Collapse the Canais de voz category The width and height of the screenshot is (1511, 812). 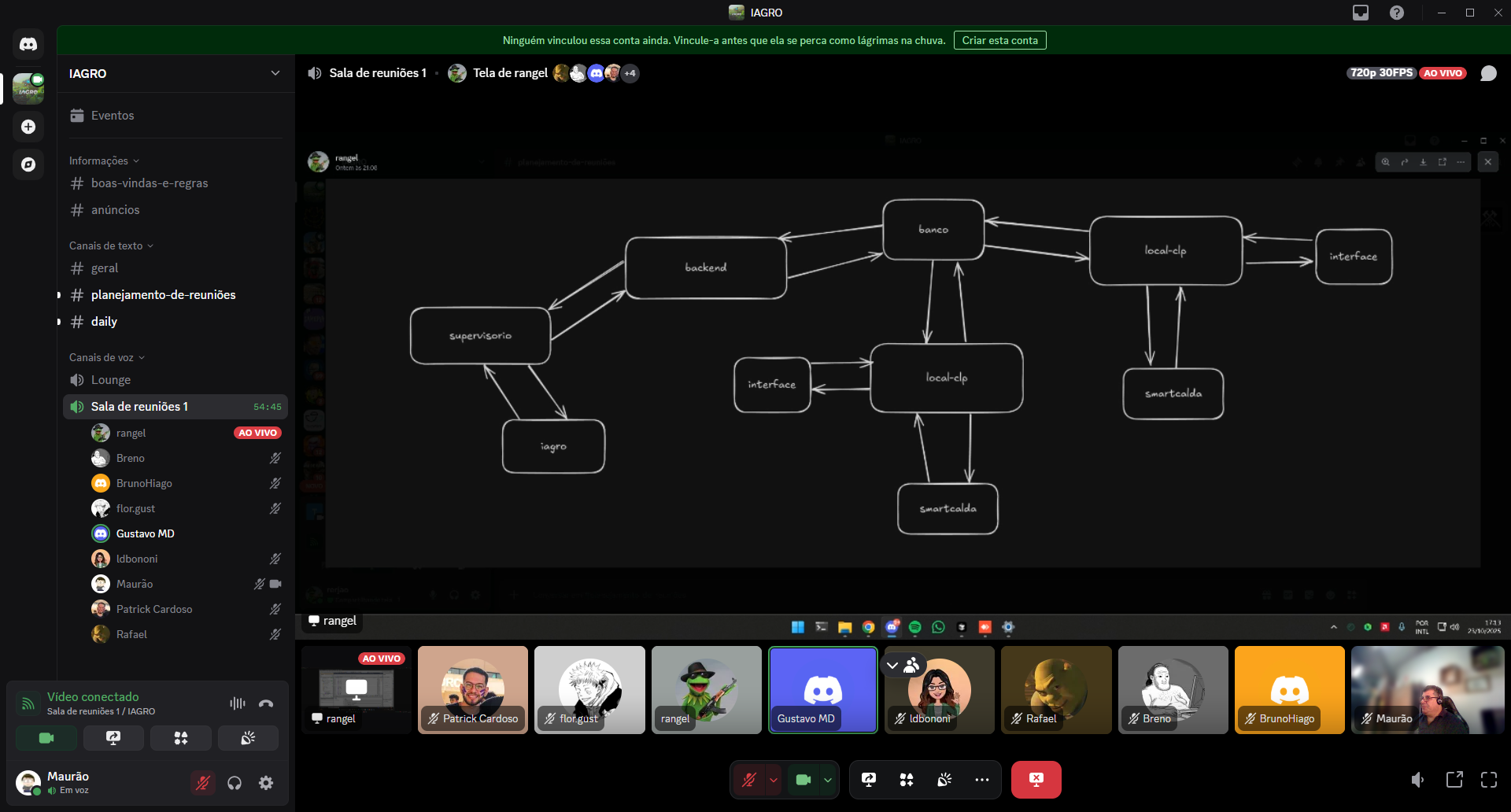coord(107,357)
